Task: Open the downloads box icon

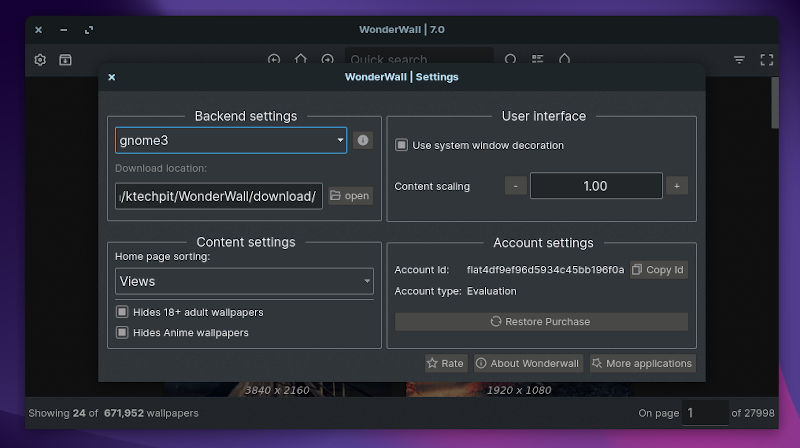Action: tap(65, 60)
